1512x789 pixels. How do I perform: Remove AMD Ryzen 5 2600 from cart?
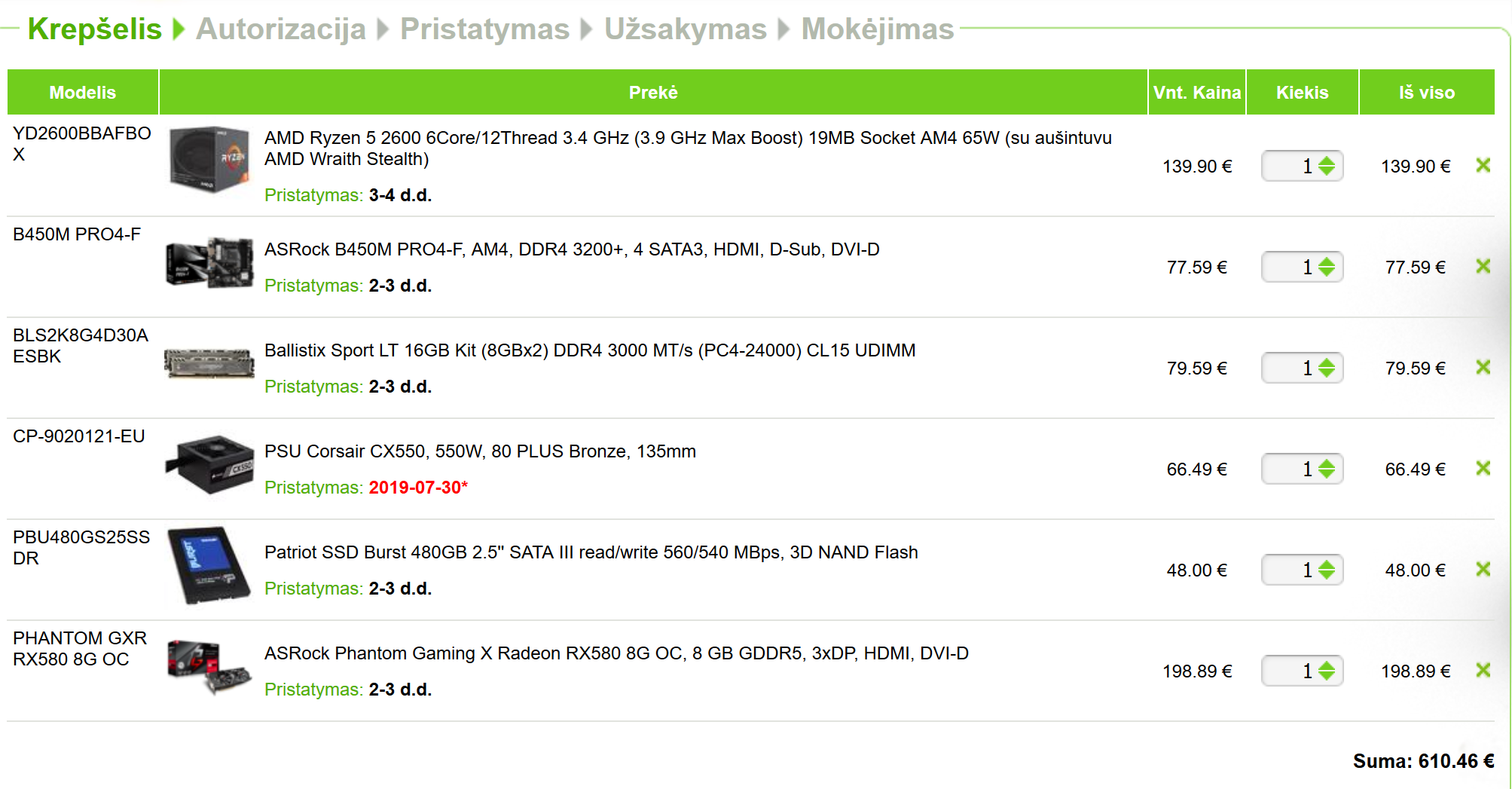point(1483,165)
